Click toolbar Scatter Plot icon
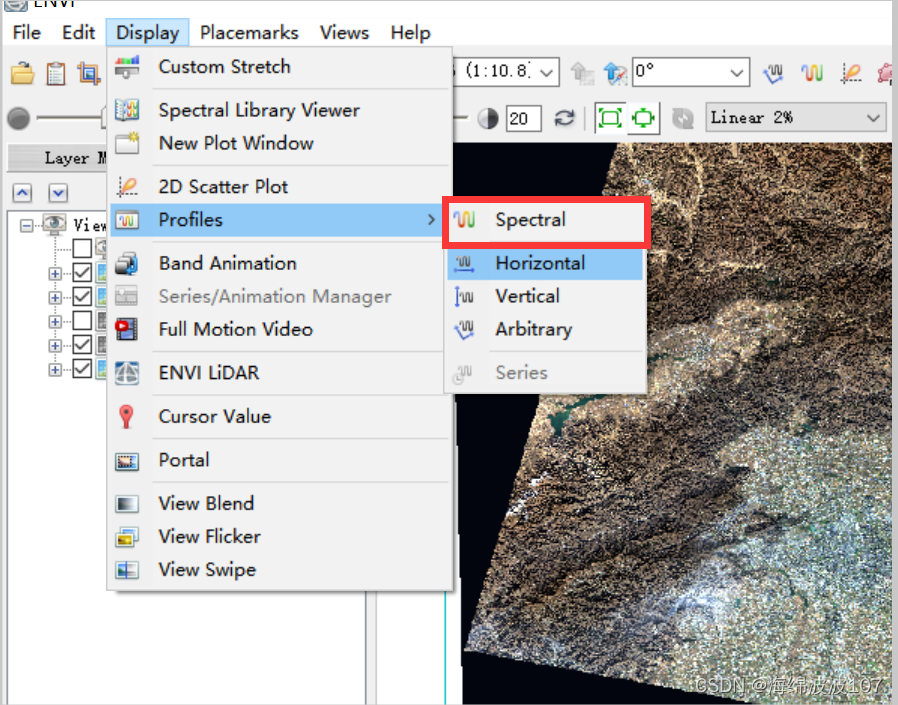 850,73
